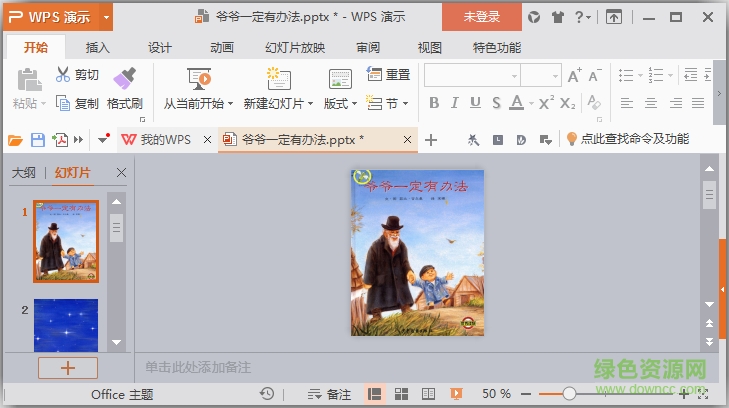Open bullet list style dropdown
729x408 pixels.
(640, 75)
